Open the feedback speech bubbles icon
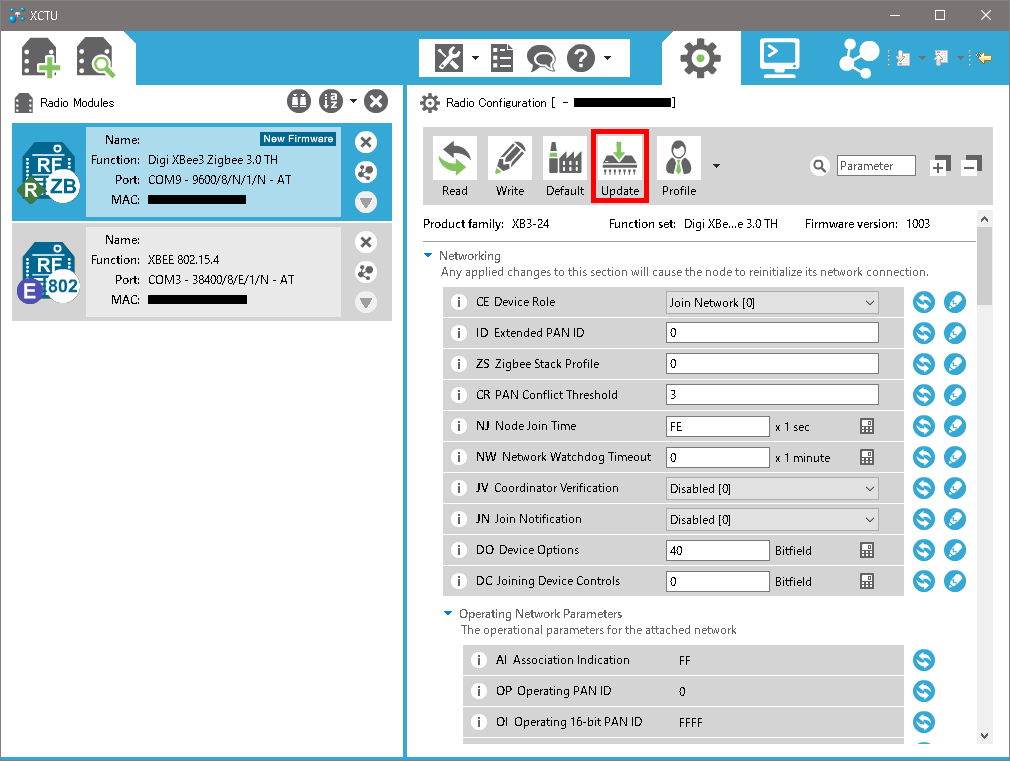This screenshot has width=1010, height=761. pyautogui.click(x=541, y=59)
